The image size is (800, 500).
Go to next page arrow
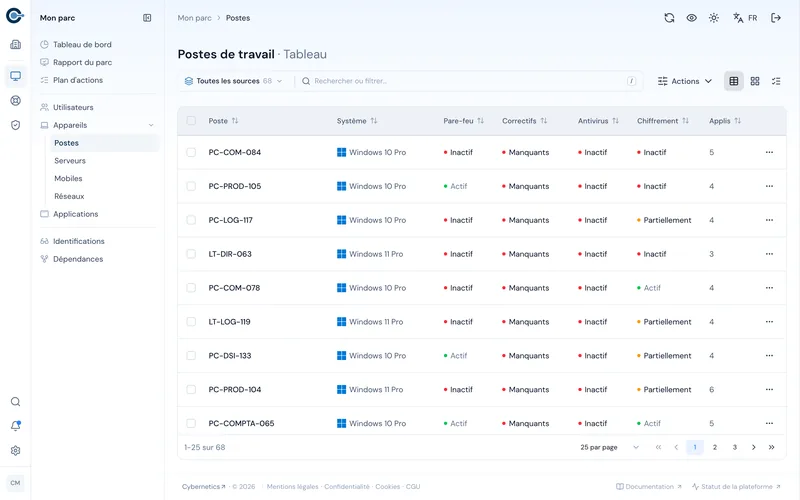754,447
